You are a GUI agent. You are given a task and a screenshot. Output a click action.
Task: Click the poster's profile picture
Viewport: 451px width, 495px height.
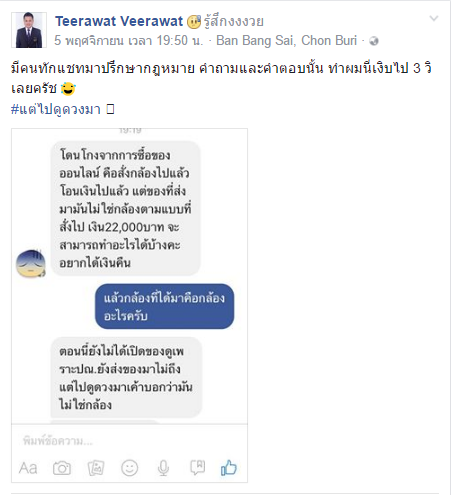coord(29,30)
